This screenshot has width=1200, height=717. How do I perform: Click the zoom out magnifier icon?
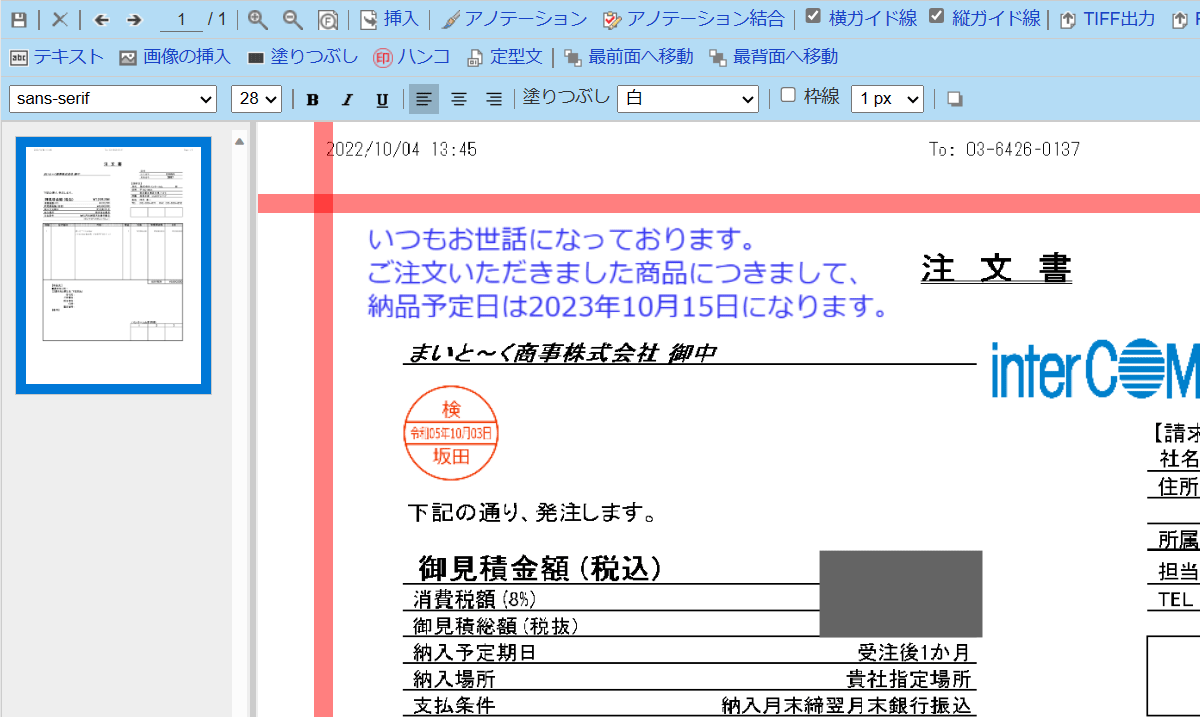click(x=293, y=19)
